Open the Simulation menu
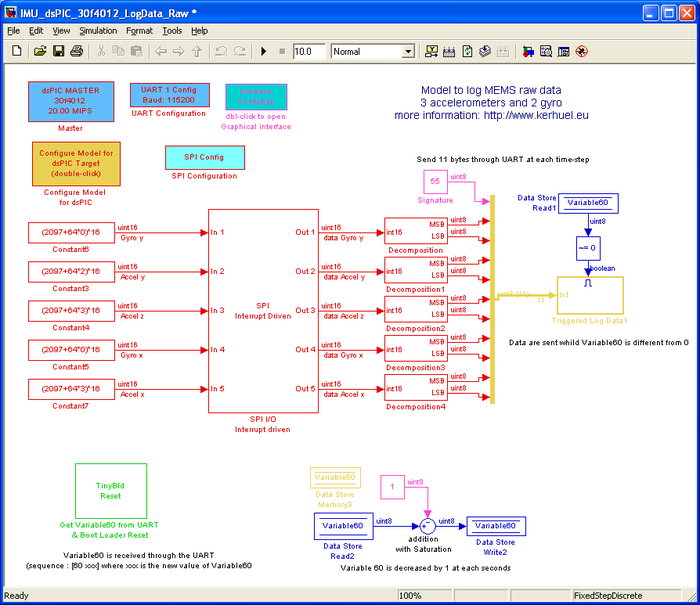Viewport: 700px width, 605px height. (x=98, y=31)
